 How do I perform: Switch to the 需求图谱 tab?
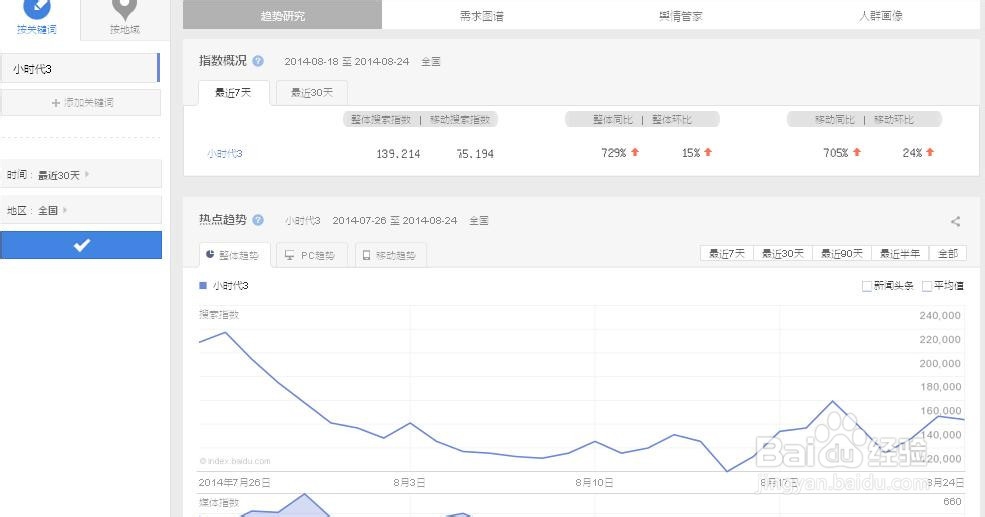coord(482,15)
